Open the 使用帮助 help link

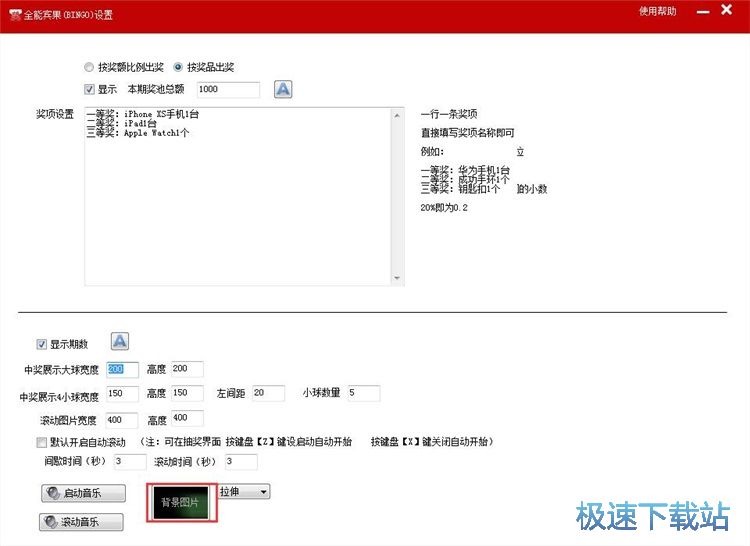click(658, 11)
